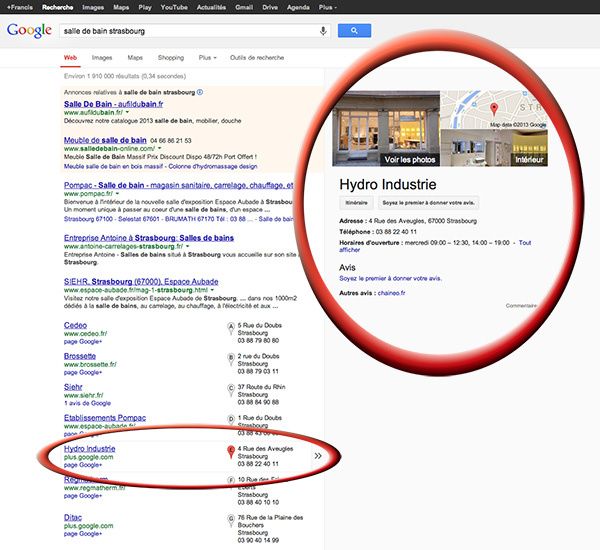Open Actualités from the top bar
The image size is (600, 550).
[x=211, y=7]
